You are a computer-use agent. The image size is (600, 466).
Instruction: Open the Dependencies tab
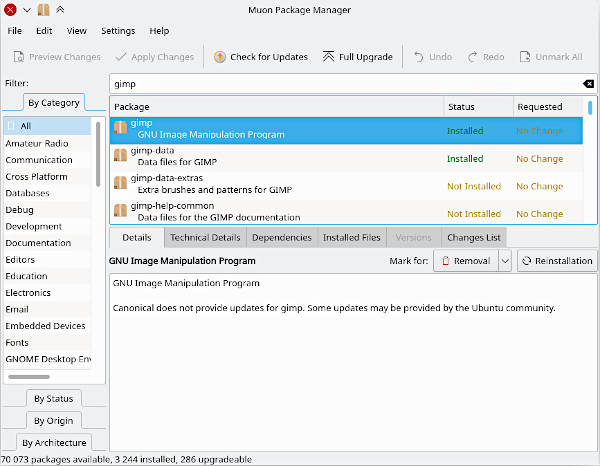(282, 238)
